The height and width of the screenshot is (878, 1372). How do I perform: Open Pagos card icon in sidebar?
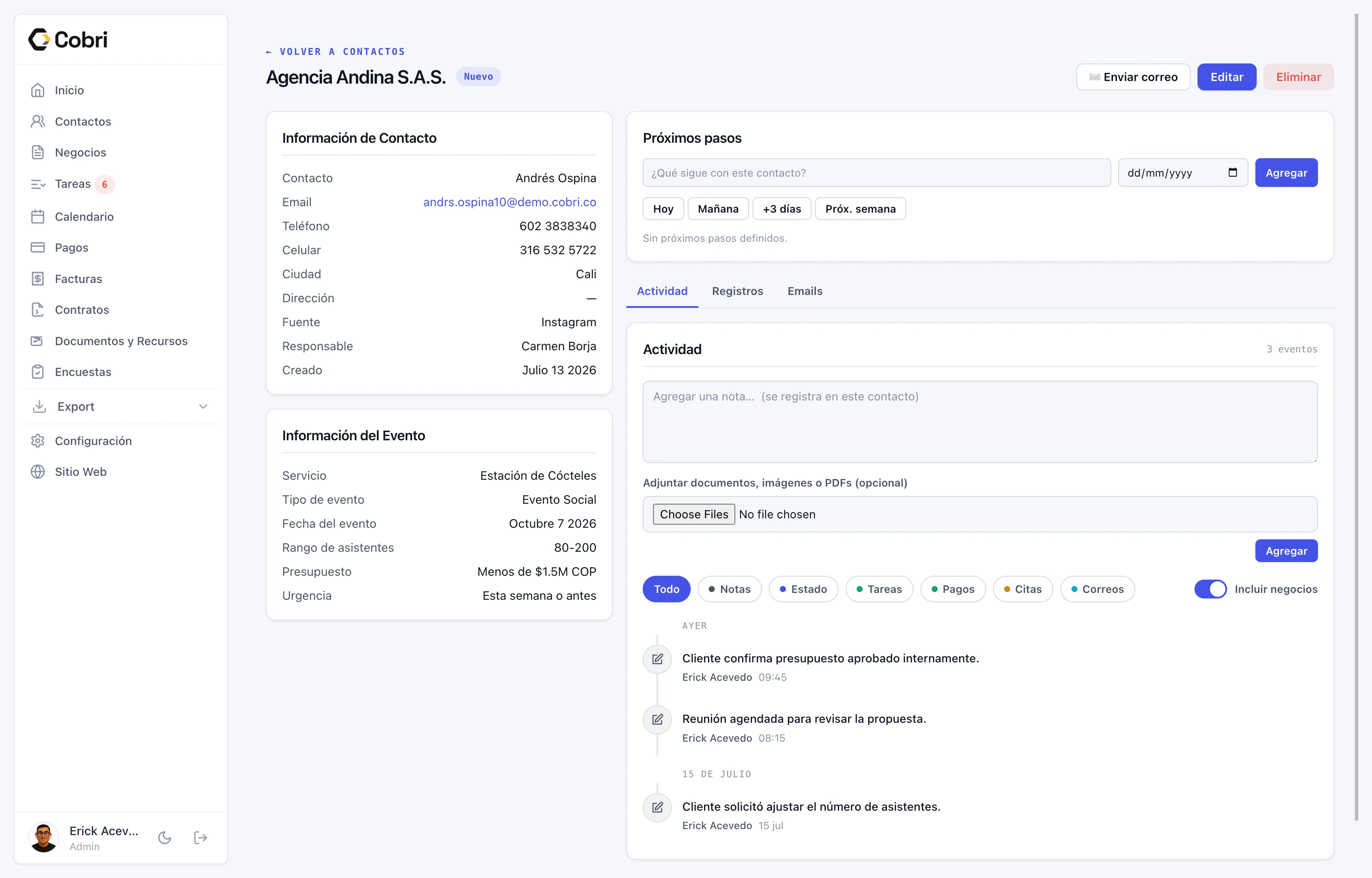tap(38, 247)
